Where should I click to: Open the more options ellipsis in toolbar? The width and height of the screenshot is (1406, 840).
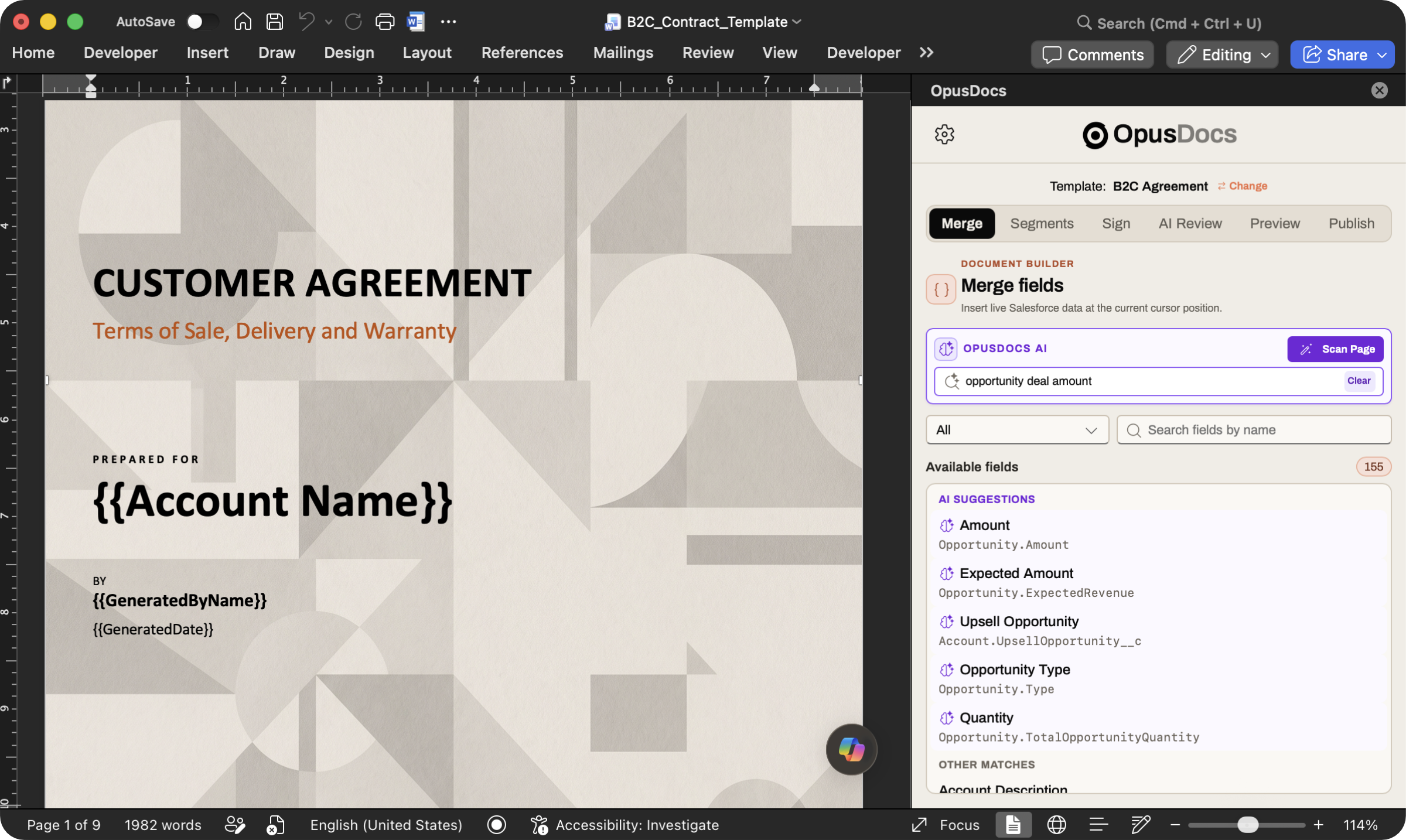click(448, 22)
